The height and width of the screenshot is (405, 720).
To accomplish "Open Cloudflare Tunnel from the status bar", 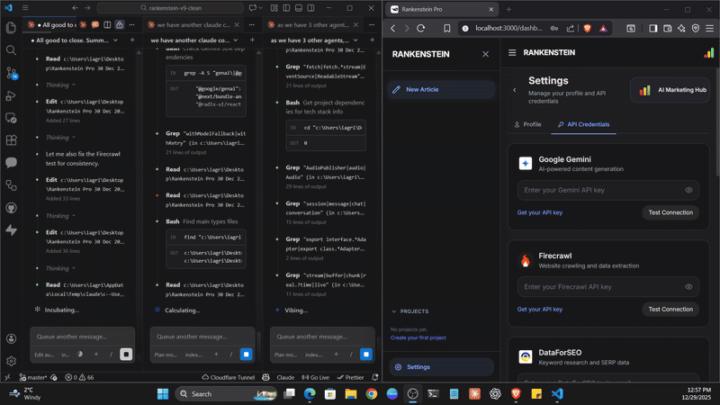I will point(228,377).
